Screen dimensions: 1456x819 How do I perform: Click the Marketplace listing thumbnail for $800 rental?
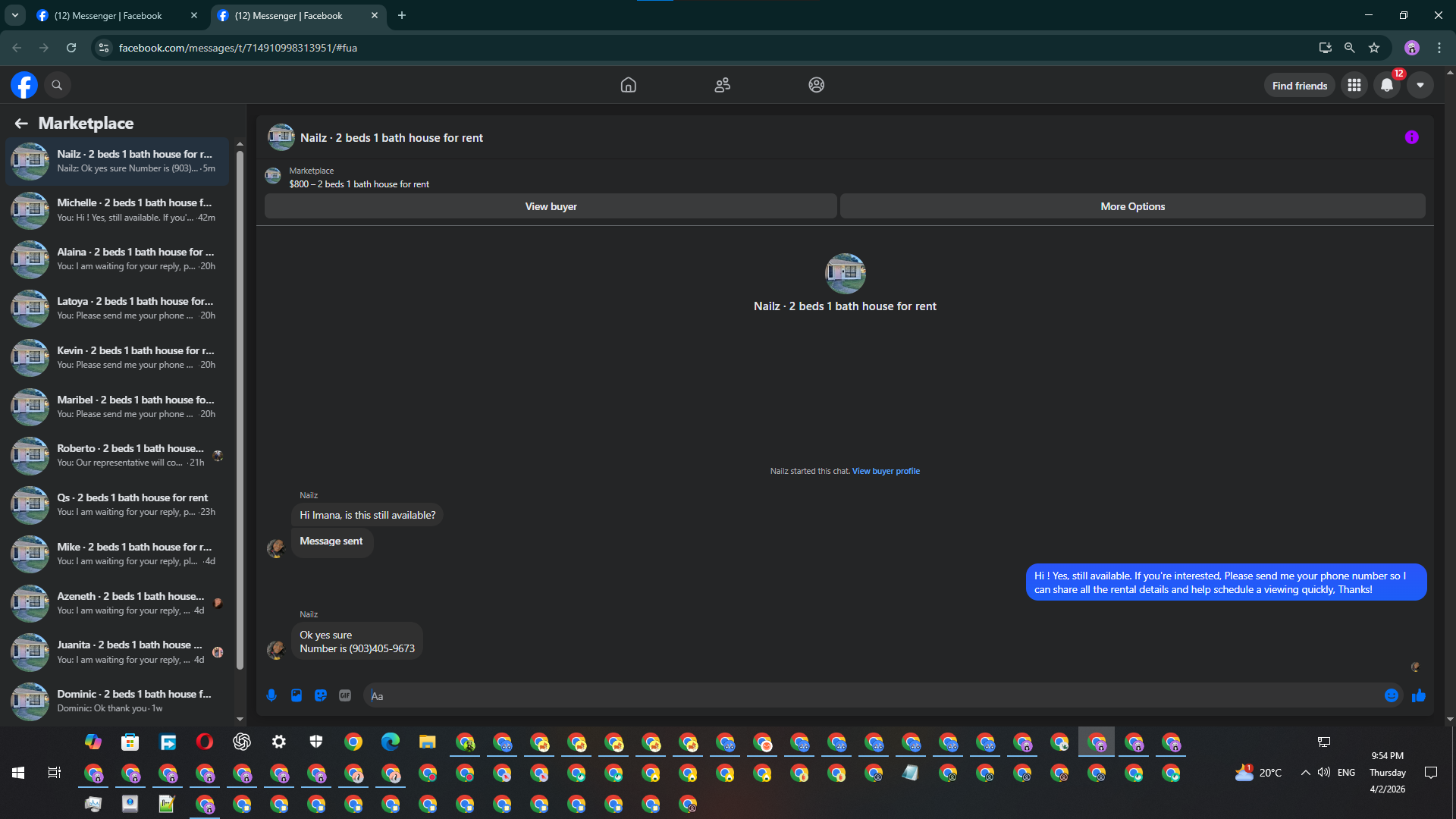coord(273,177)
